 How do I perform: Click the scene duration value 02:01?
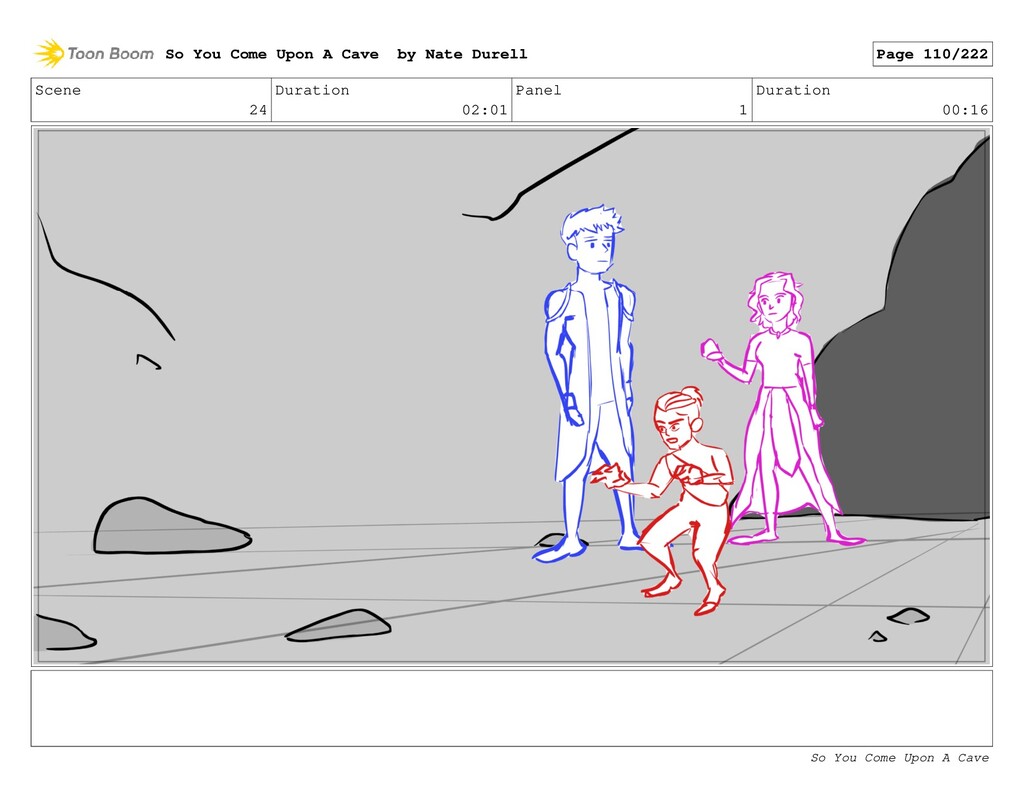[485, 110]
